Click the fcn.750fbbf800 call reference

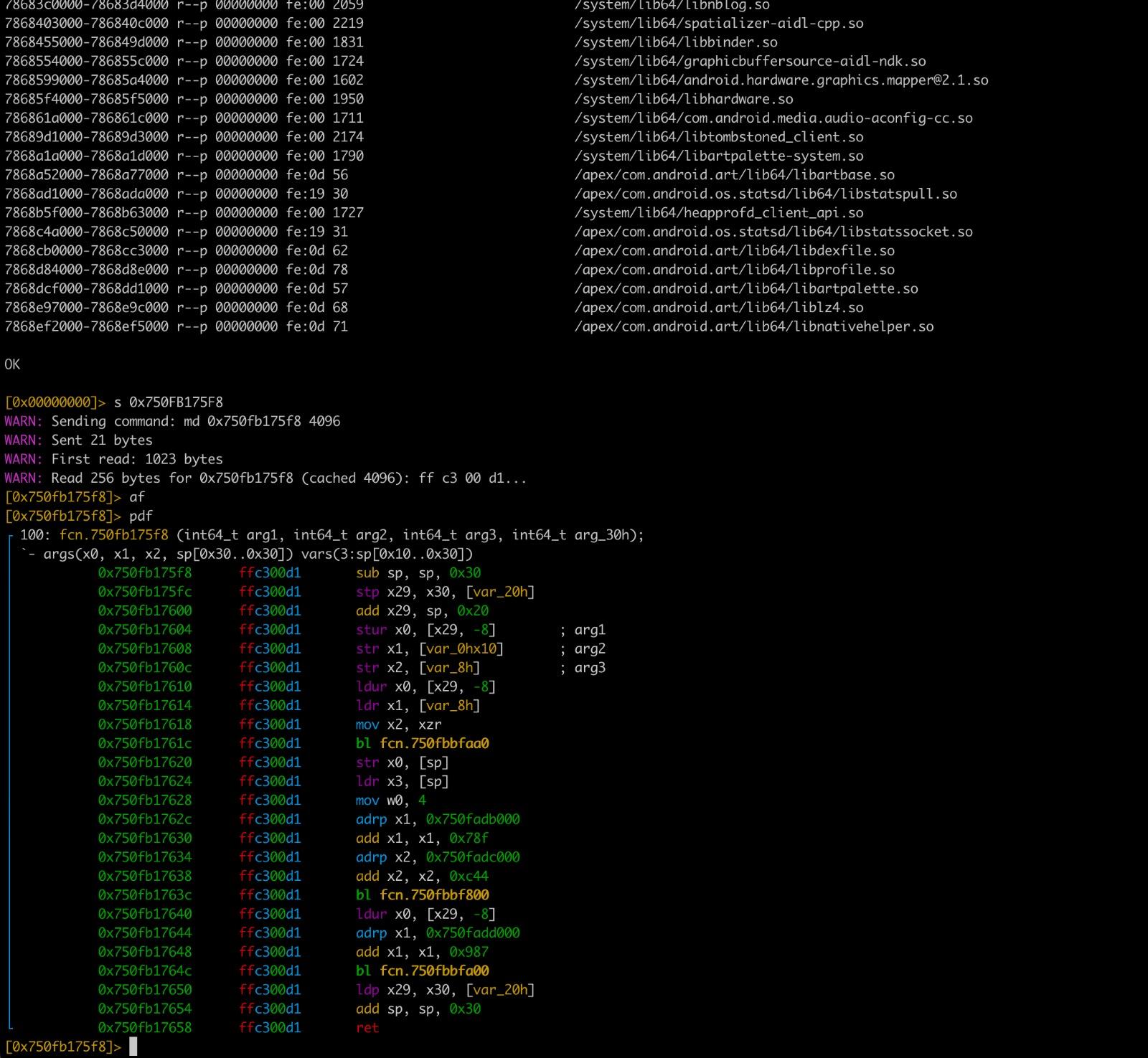(x=434, y=894)
